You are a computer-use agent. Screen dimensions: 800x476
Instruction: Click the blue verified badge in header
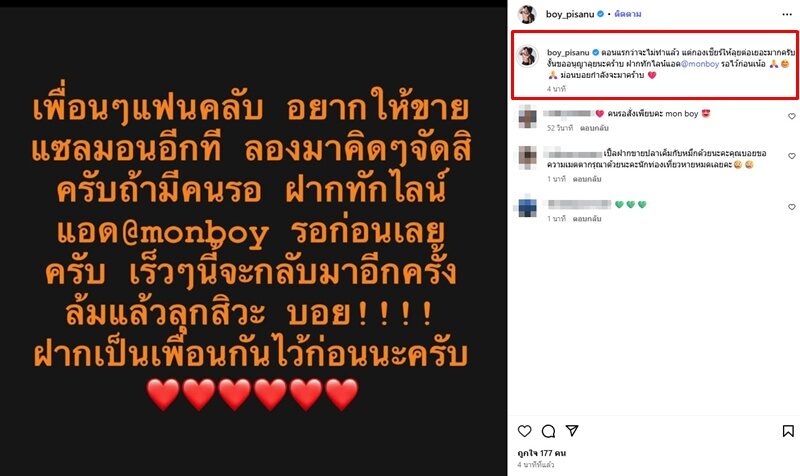[x=601, y=14]
